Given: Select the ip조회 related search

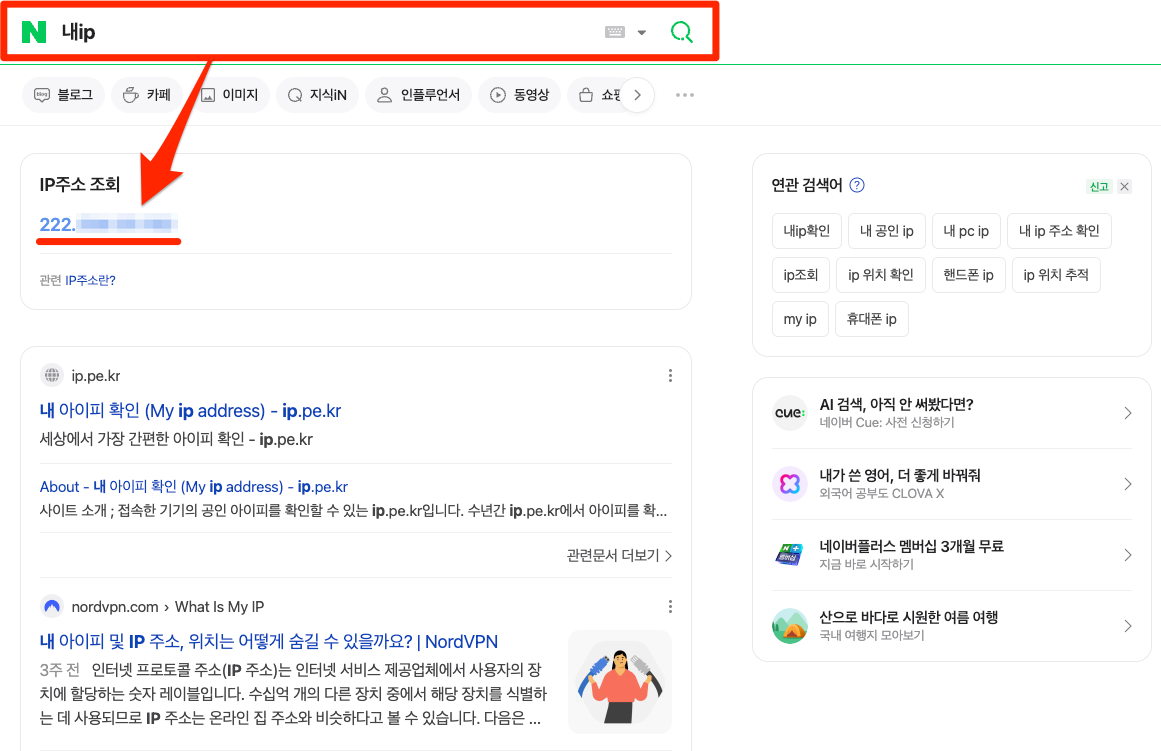Looking at the screenshot, I should point(800,275).
